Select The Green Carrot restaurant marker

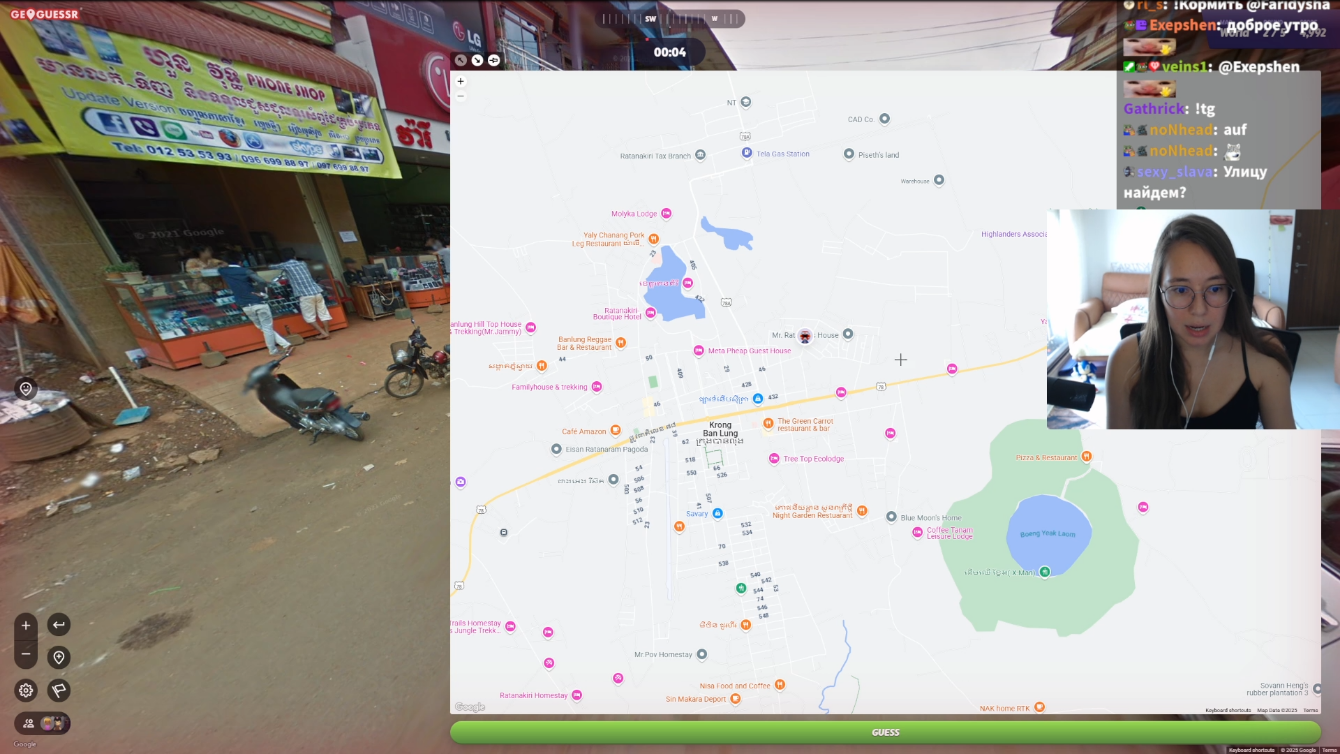click(x=768, y=424)
